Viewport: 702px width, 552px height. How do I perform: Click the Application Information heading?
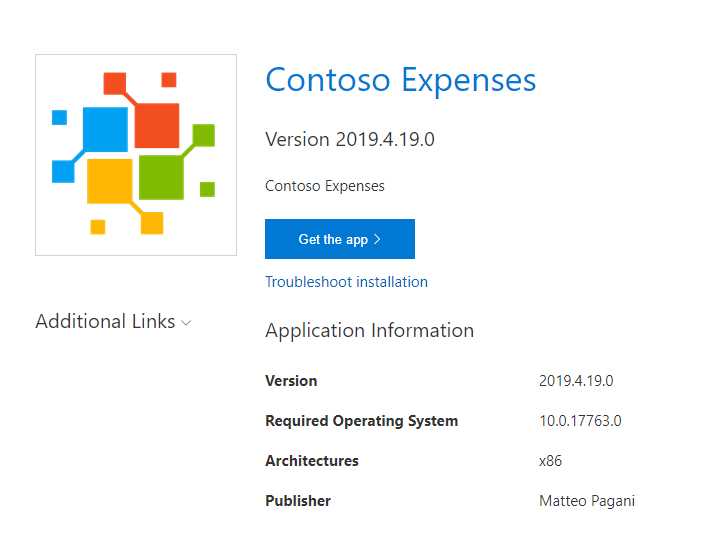point(369,331)
